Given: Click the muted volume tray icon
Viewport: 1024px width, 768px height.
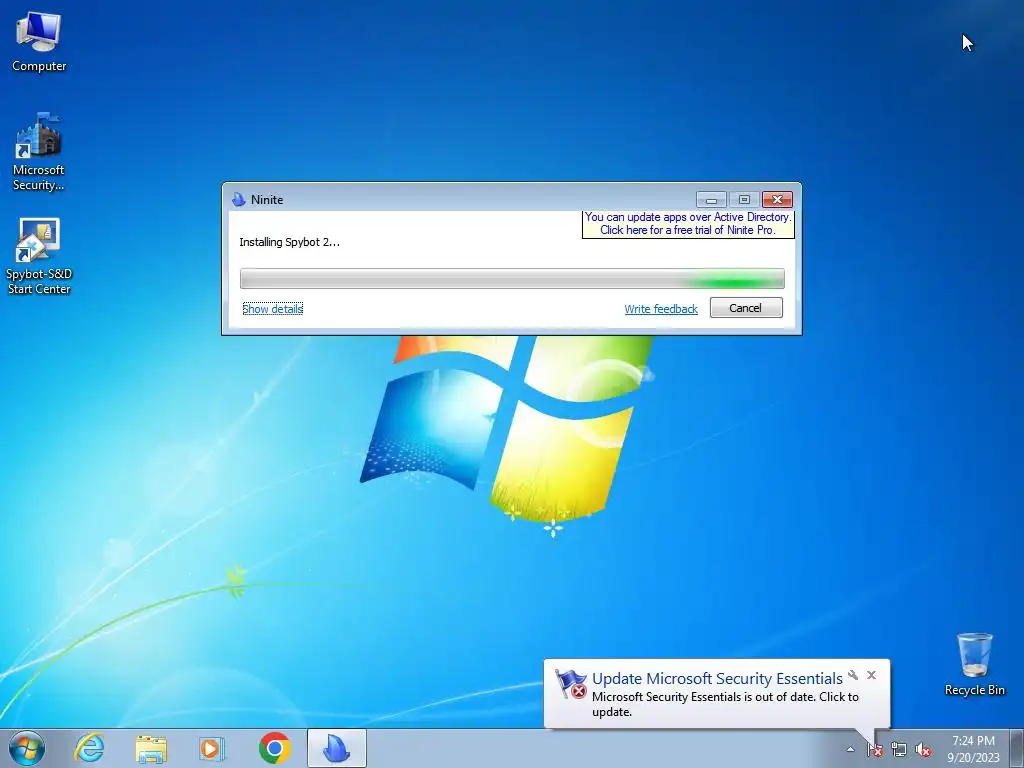Looking at the screenshot, I should pyautogui.click(x=923, y=750).
